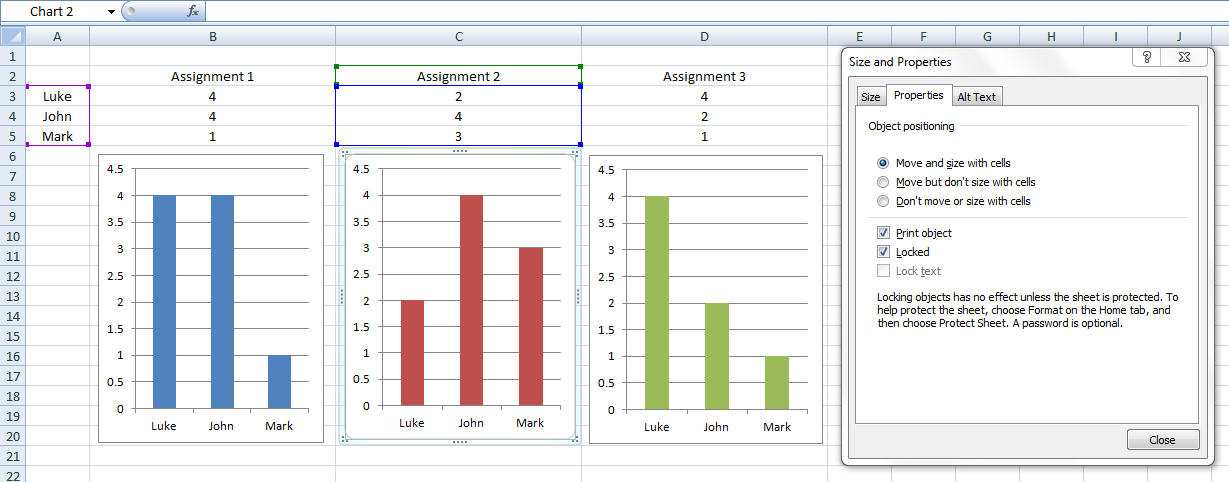Close the dialog with the X icon
This screenshot has width=1229, height=482.
[1182, 58]
